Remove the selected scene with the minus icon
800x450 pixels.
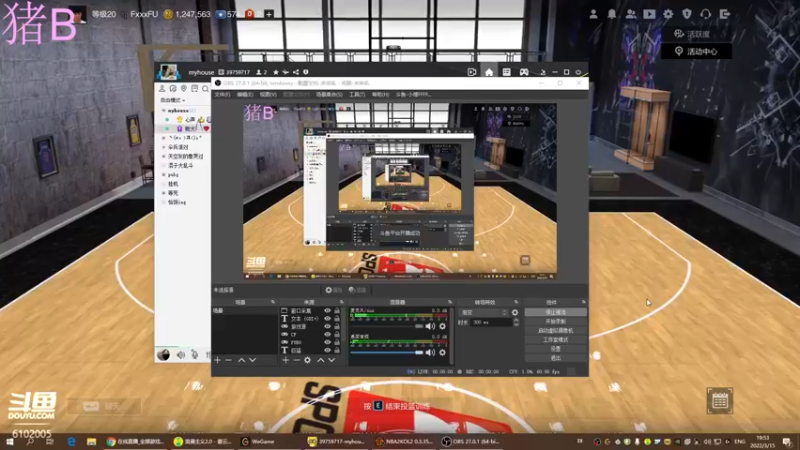pos(229,360)
